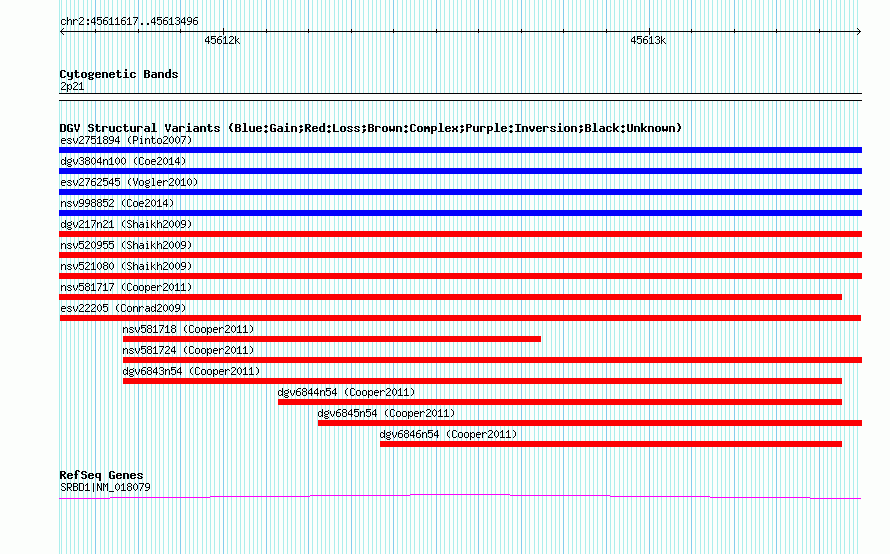Select the red bar under esv22205

pyautogui.click(x=460, y=318)
